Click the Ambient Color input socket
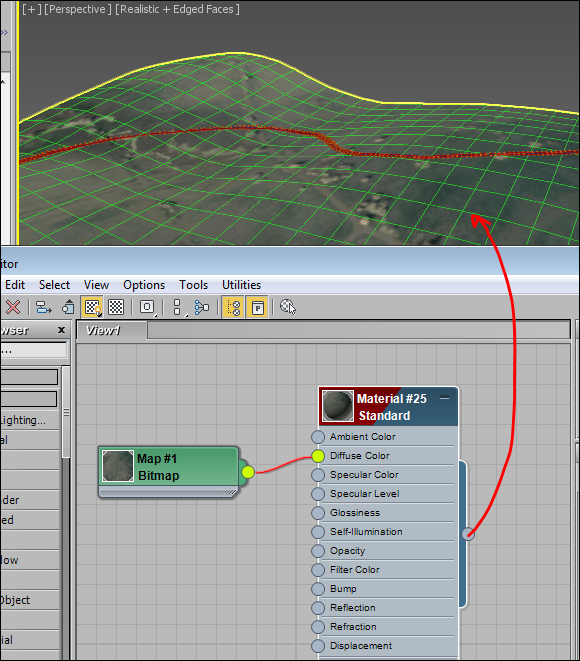This screenshot has height=661, width=580. tap(318, 437)
